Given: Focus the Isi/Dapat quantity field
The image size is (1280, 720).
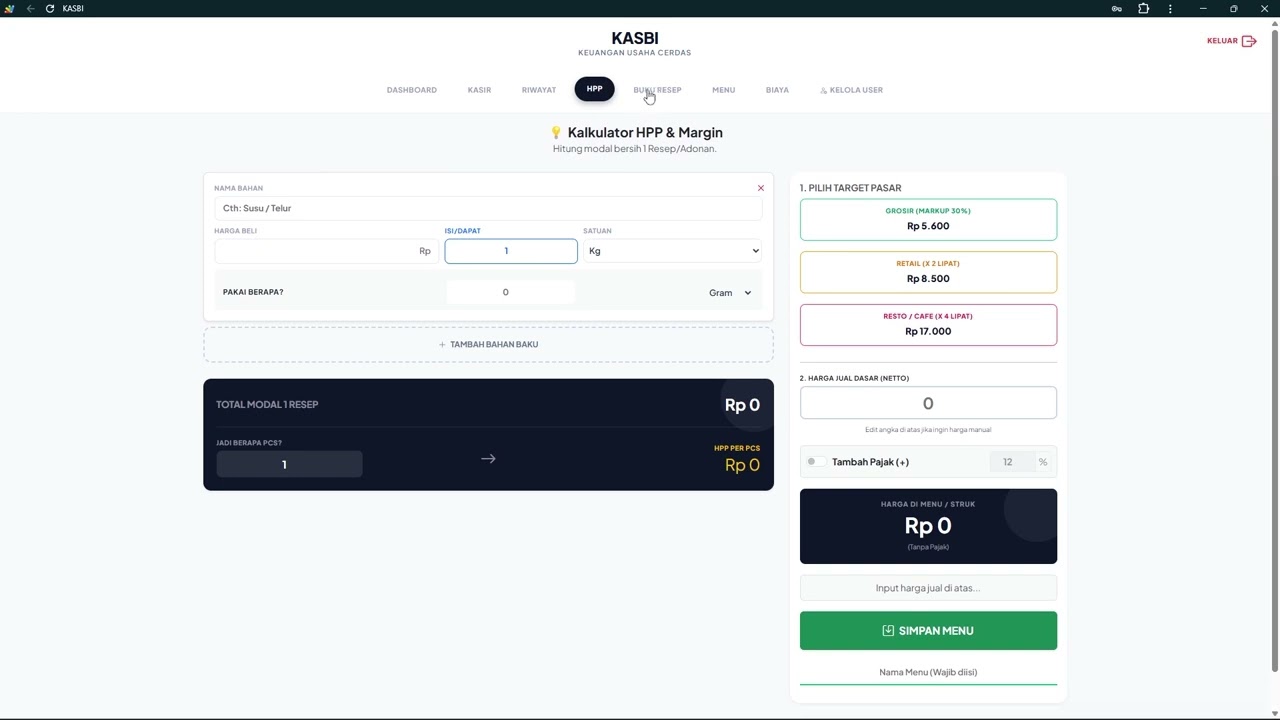Looking at the screenshot, I should tap(511, 251).
